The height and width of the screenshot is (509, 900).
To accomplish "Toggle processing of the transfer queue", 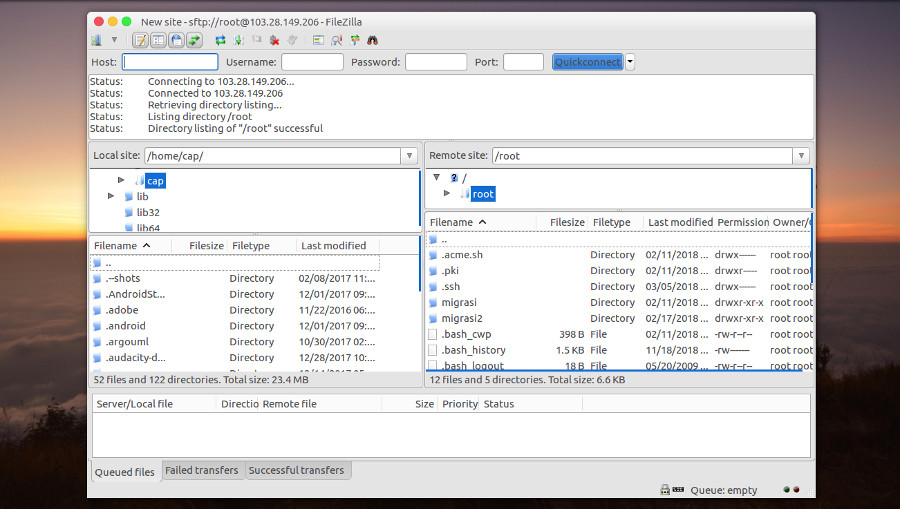I will click(x=238, y=40).
